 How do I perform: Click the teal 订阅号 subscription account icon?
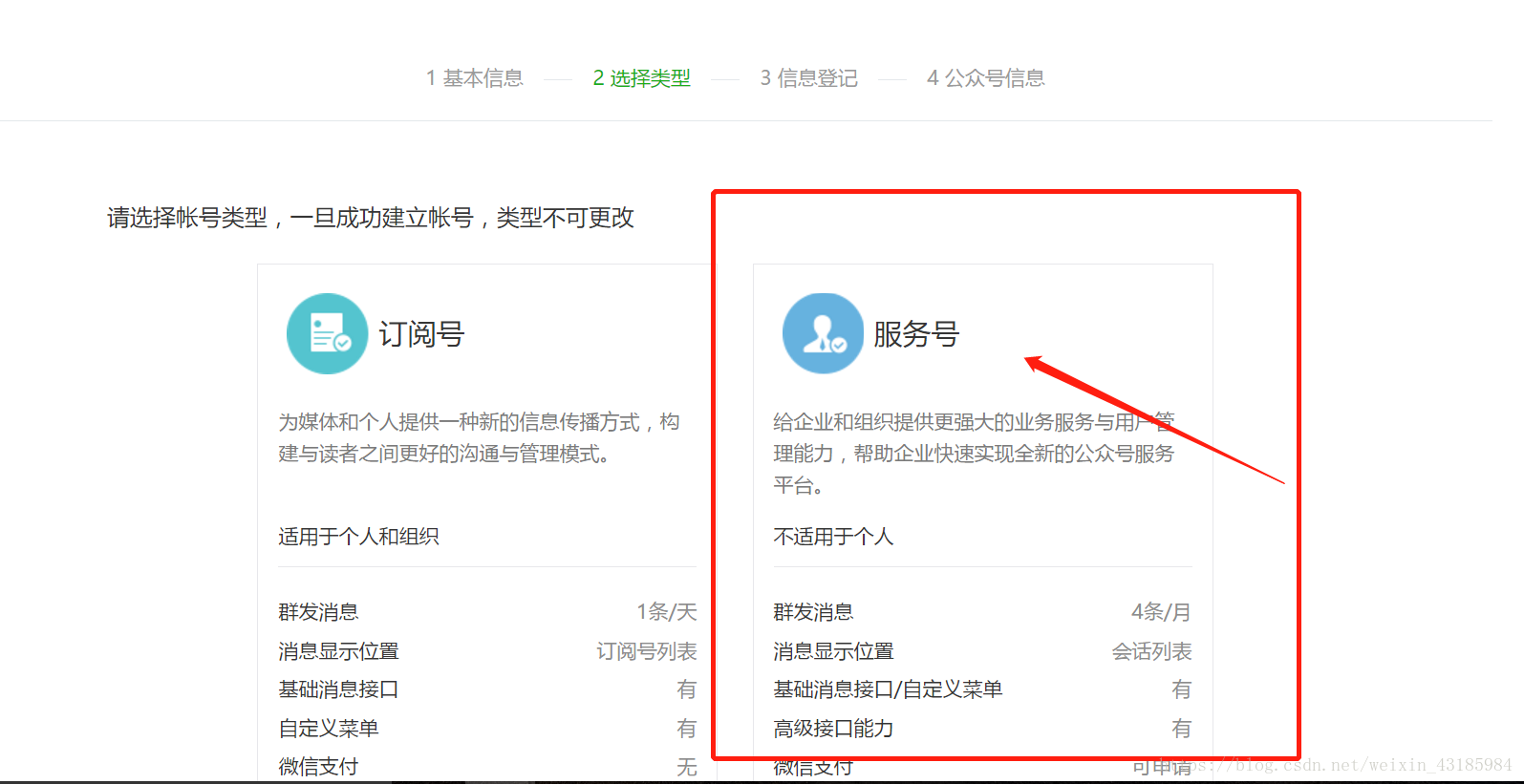pyautogui.click(x=327, y=333)
